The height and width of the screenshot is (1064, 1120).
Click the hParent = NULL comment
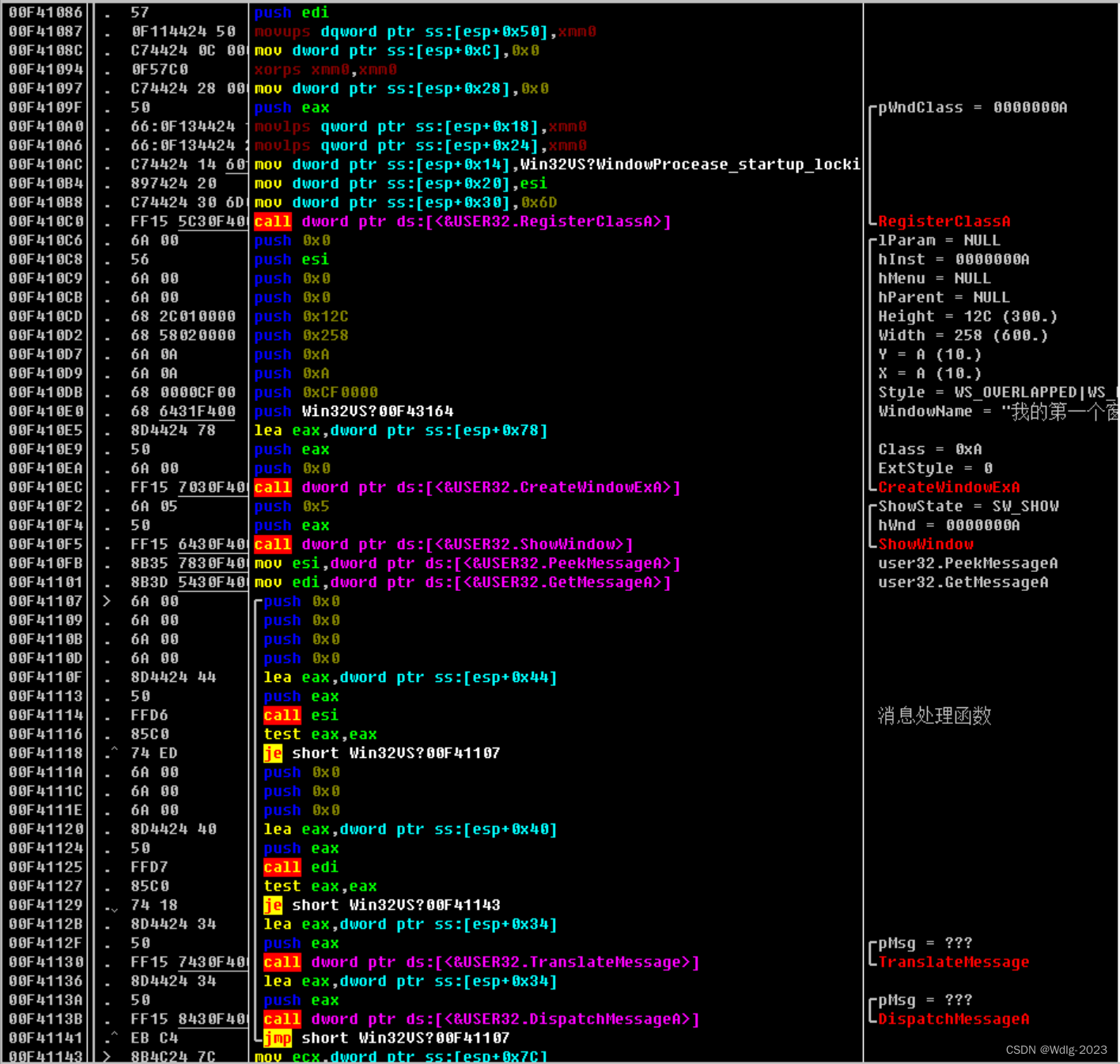pos(944,297)
